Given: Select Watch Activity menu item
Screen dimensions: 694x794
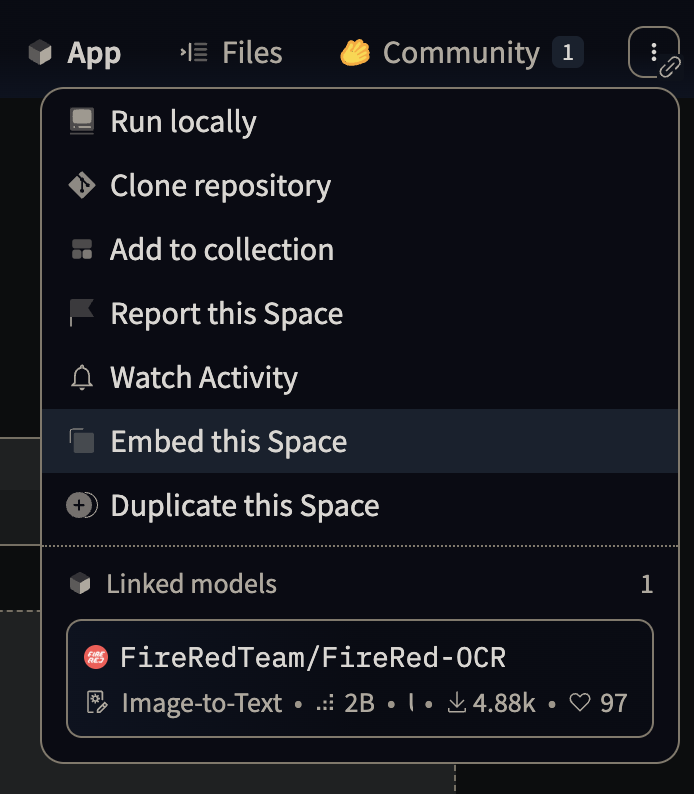Looking at the screenshot, I should pyautogui.click(x=204, y=378).
